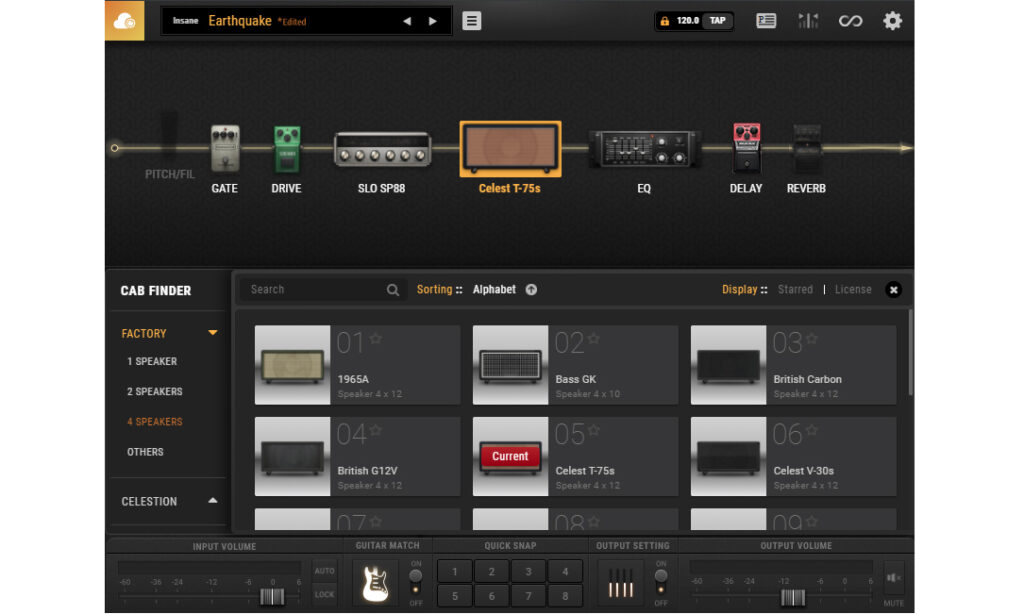This screenshot has width=1024, height=614.
Task: Recall quick snap 1
Action: [455, 572]
